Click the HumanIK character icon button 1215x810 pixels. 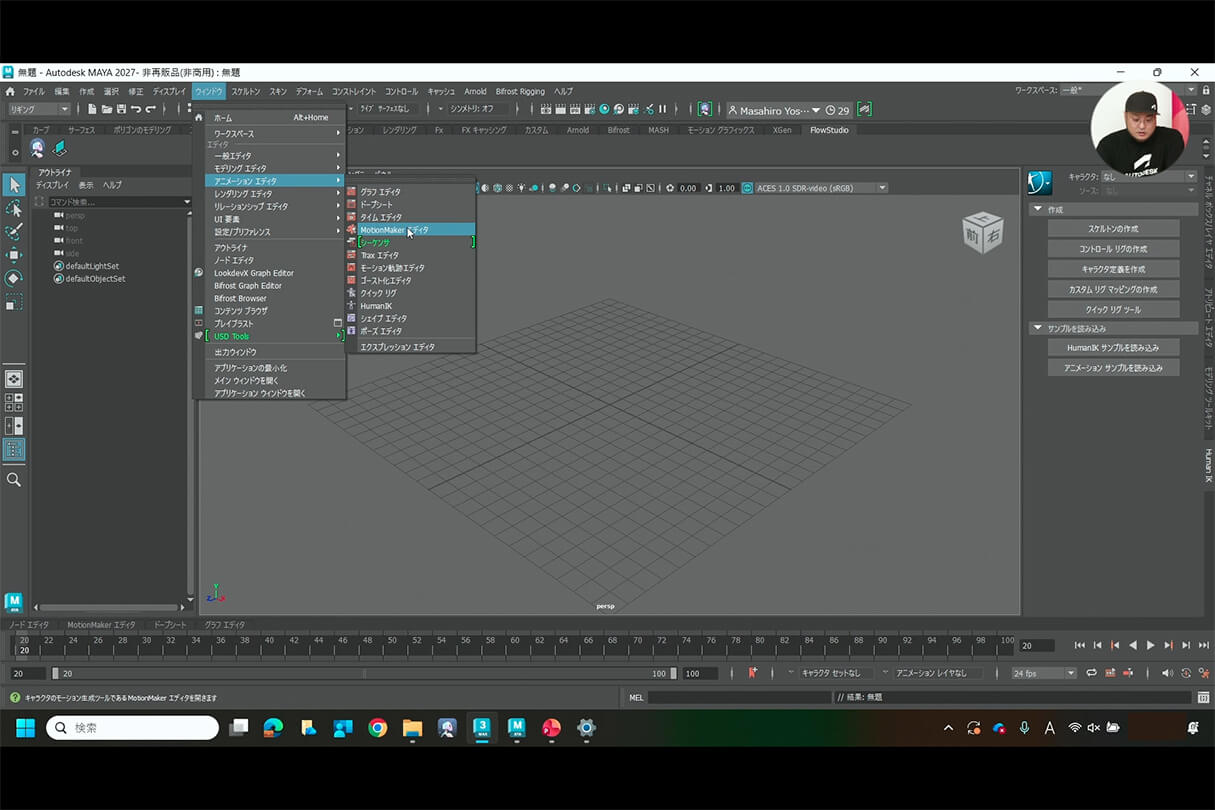1040,183
